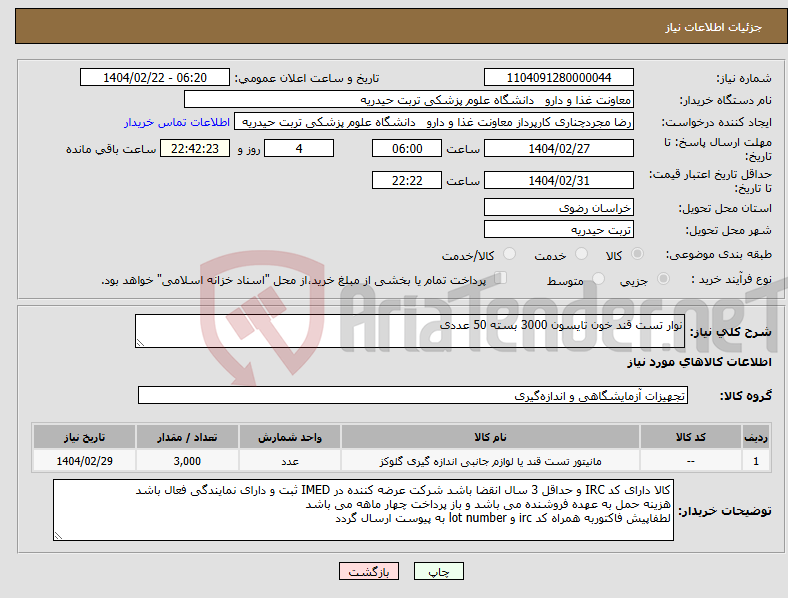Click the description textarea resize handle
Image resolution: width=788 pixels, height=598 pixels.
click(x=140, y=343)
